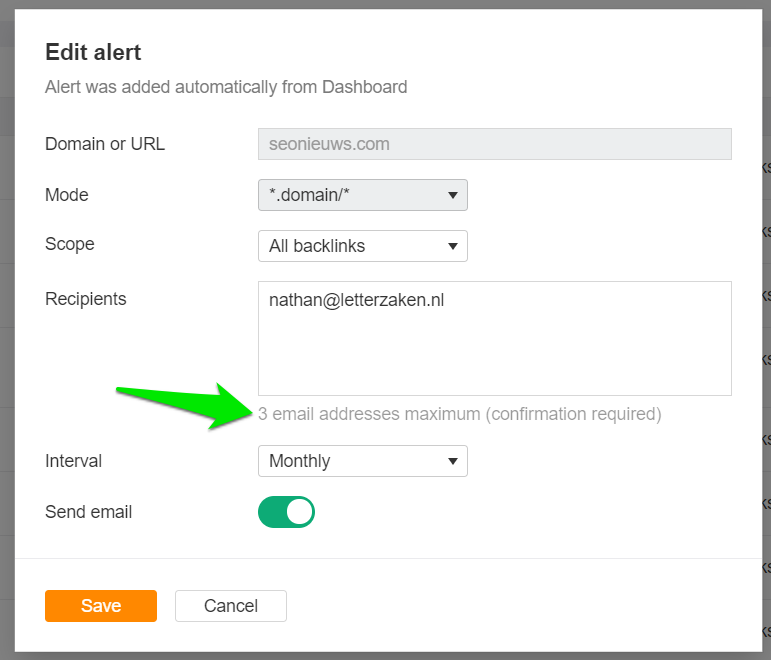Click the Edit alert heading
The width and height of the screenshot is (771, 660).
(93, 52)
